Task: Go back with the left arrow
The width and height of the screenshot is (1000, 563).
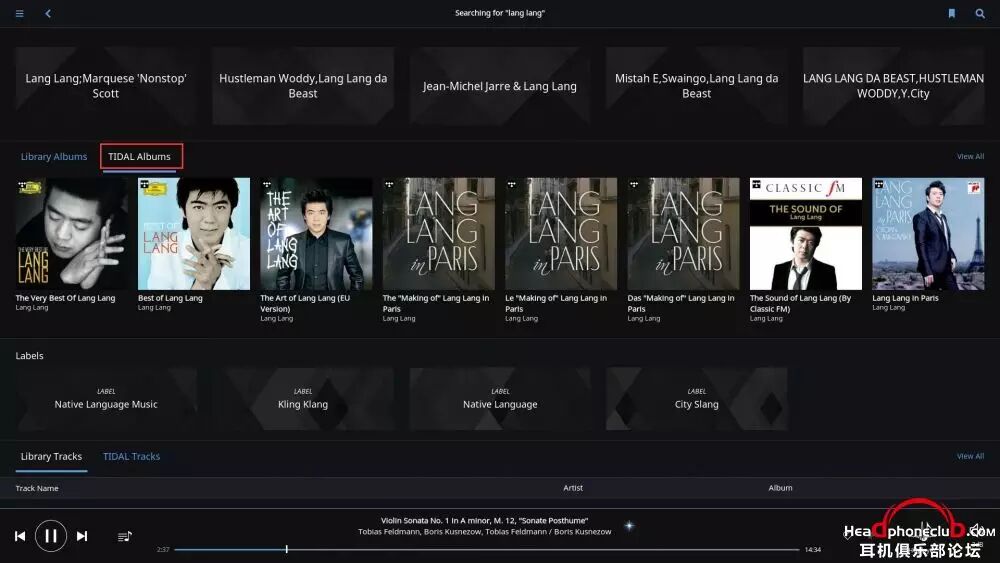Action: pyautogui.click(x=48, y=13)
